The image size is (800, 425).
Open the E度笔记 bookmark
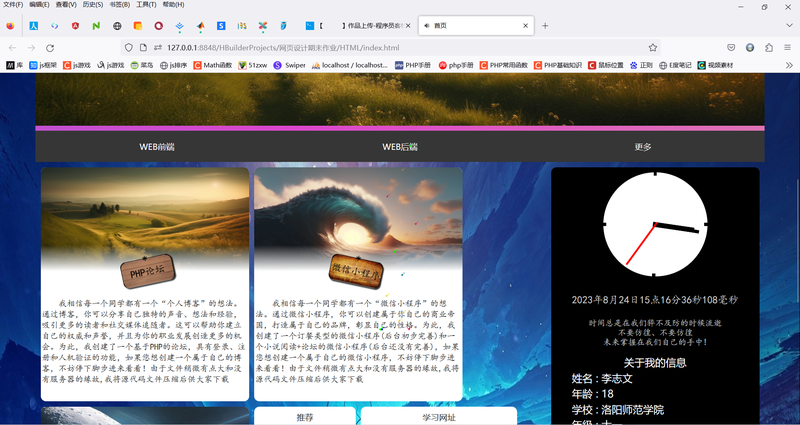pos(676,65)
